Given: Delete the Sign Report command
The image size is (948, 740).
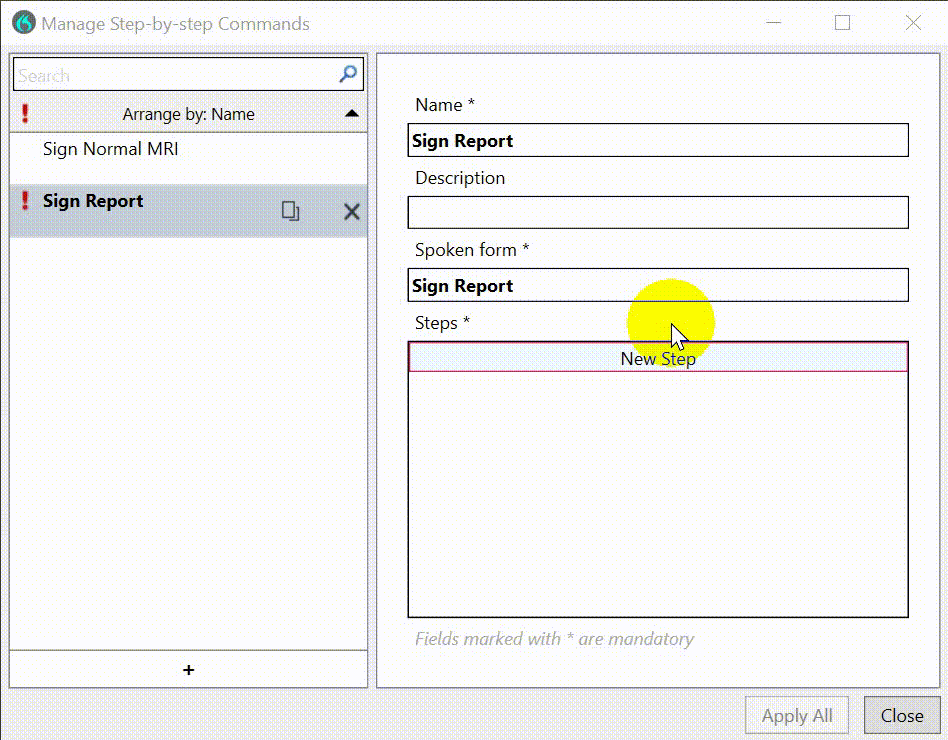Looking at the screenshot, I should (x=352, y=211).
